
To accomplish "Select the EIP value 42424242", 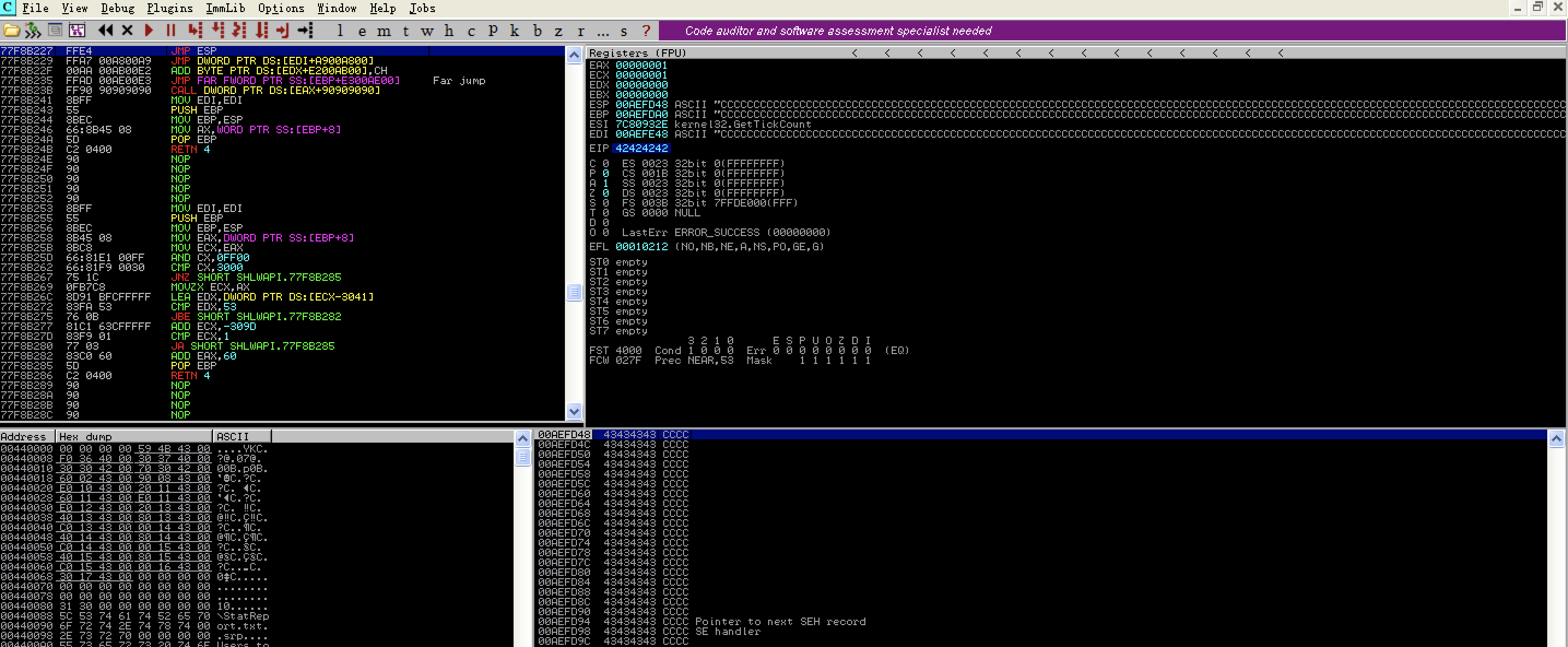I will (641, 148).
